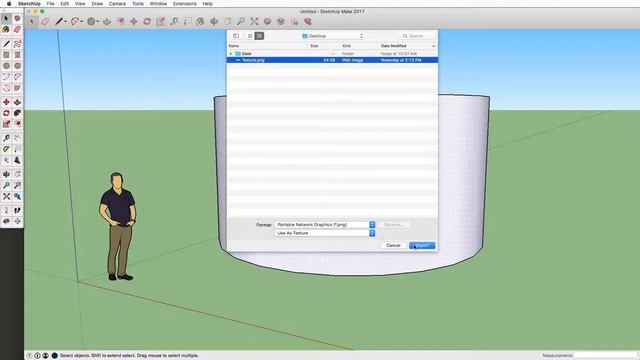Select the Desk folder row
The image size is (640, 360).
point(332,53)
